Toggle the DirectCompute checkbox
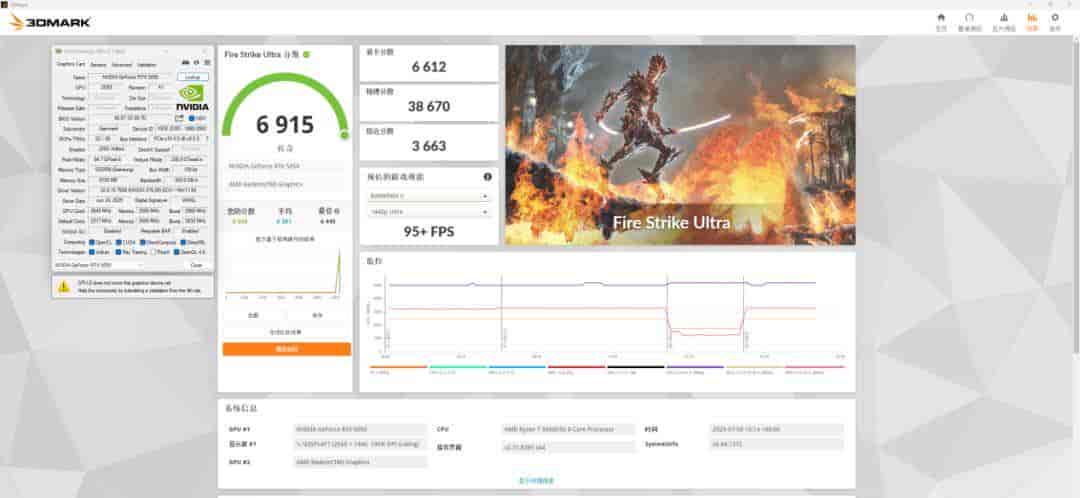 143,242
